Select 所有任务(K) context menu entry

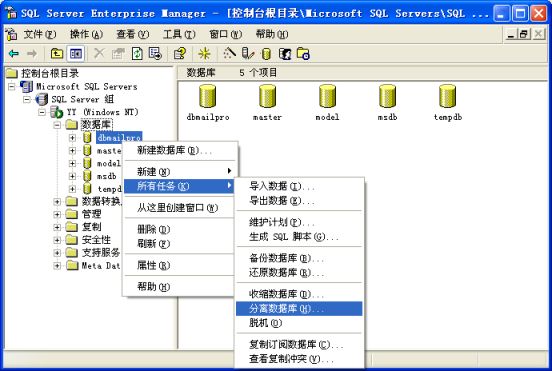(180, 186)
